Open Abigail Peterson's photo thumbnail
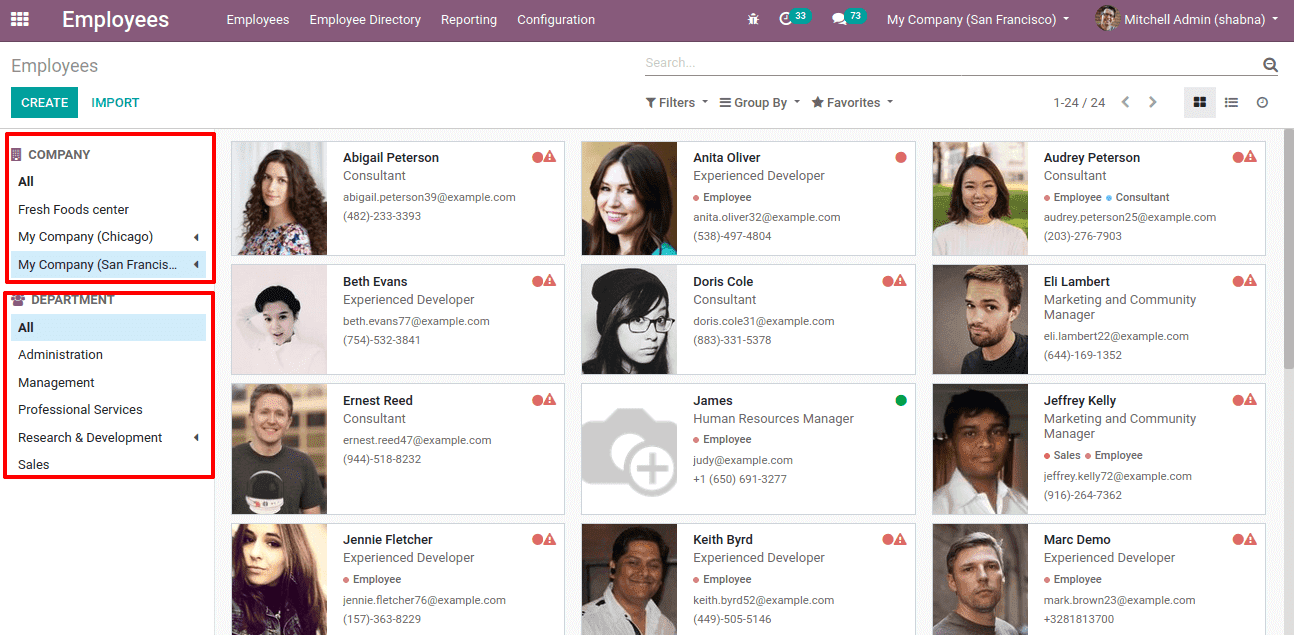 click(279, 198)
